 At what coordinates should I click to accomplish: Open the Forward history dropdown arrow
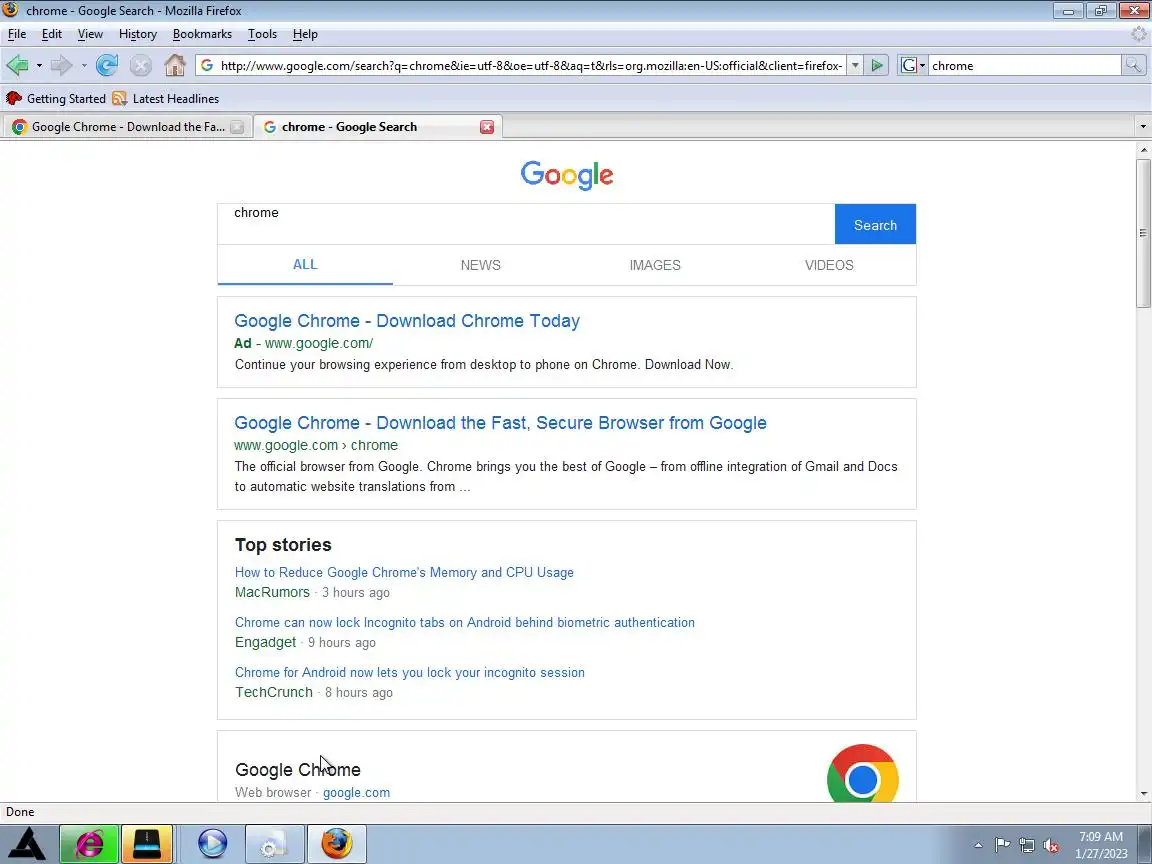84,65
